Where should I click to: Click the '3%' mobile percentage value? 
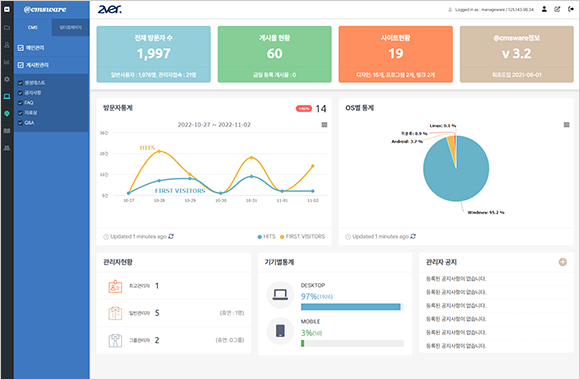pos(307,333)
